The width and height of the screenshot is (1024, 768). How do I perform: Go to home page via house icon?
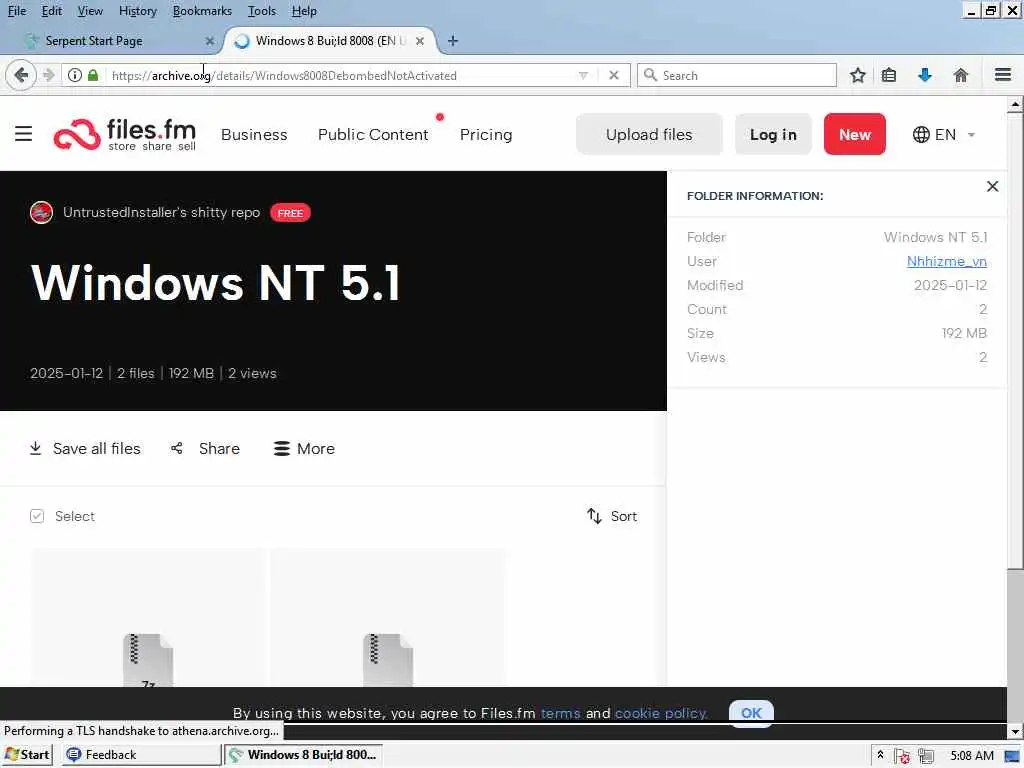(x=961, y=75)
